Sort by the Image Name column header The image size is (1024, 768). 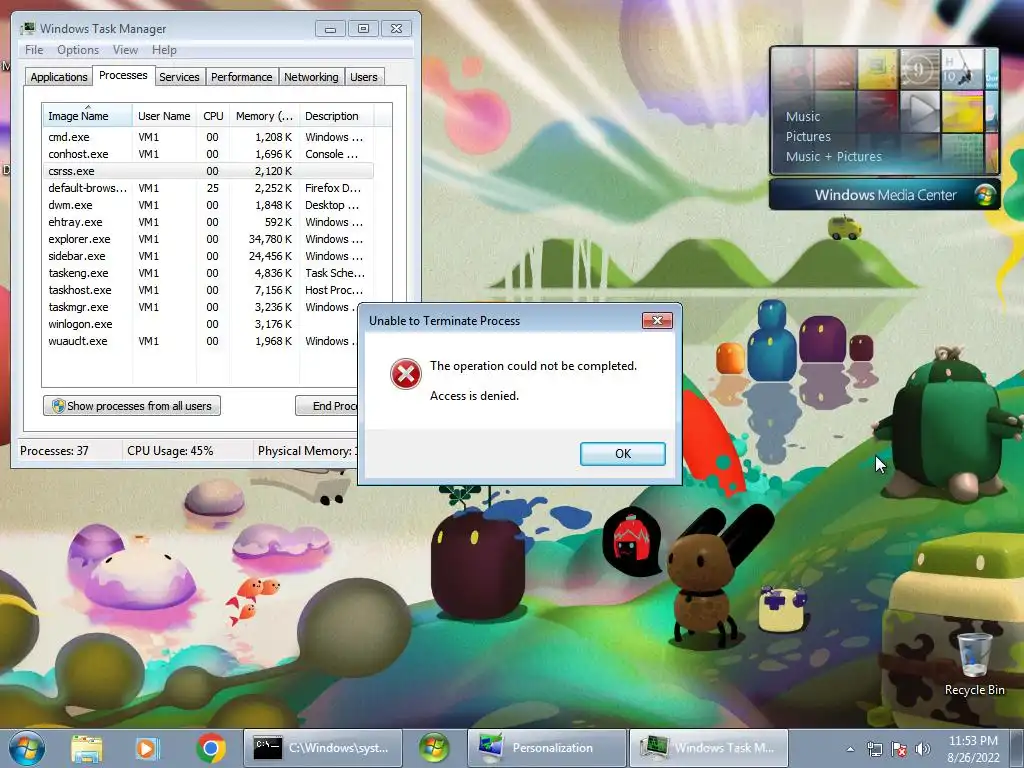point(87,116)
